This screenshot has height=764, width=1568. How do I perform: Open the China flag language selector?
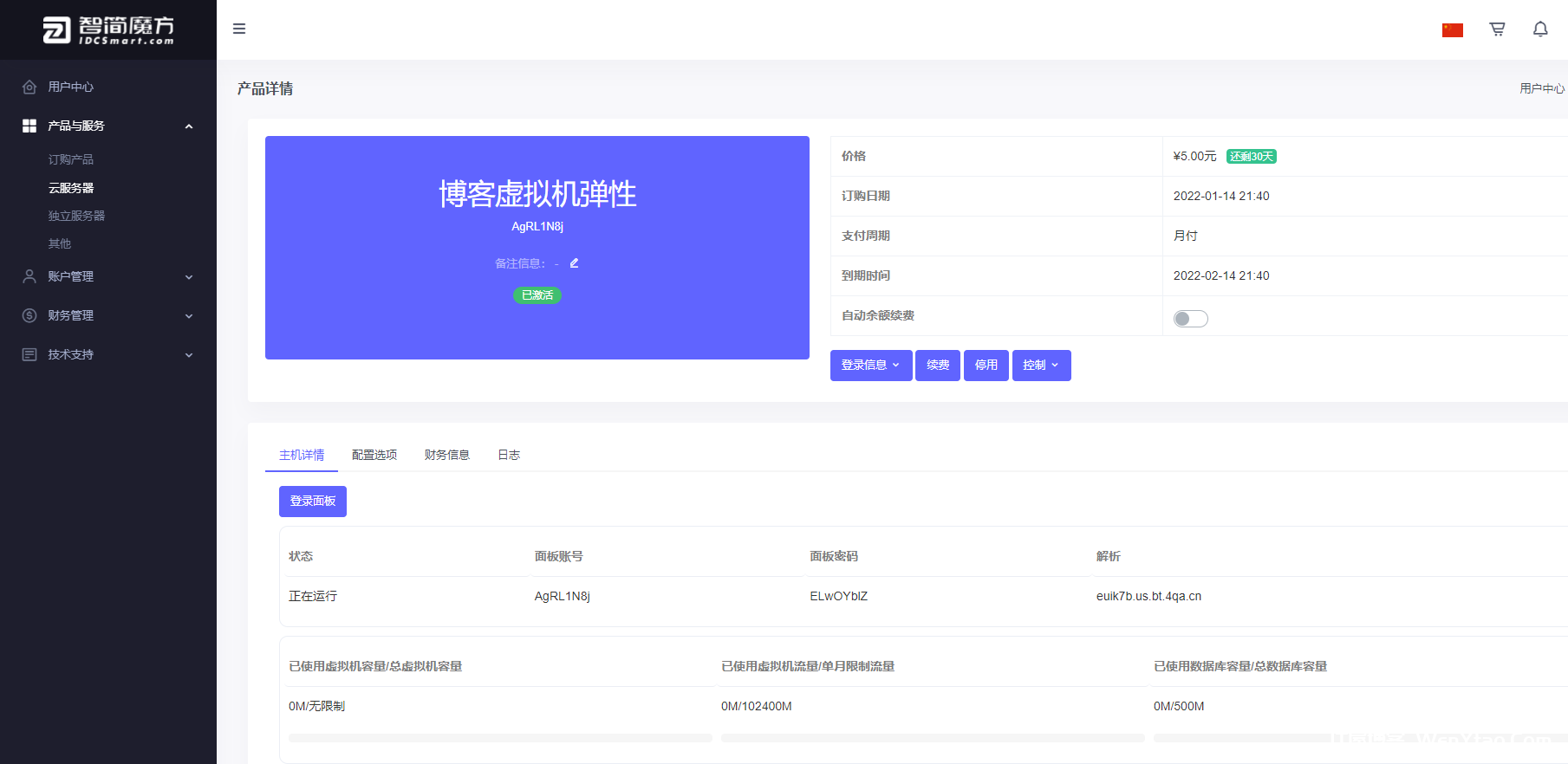tap(1453, 30)
